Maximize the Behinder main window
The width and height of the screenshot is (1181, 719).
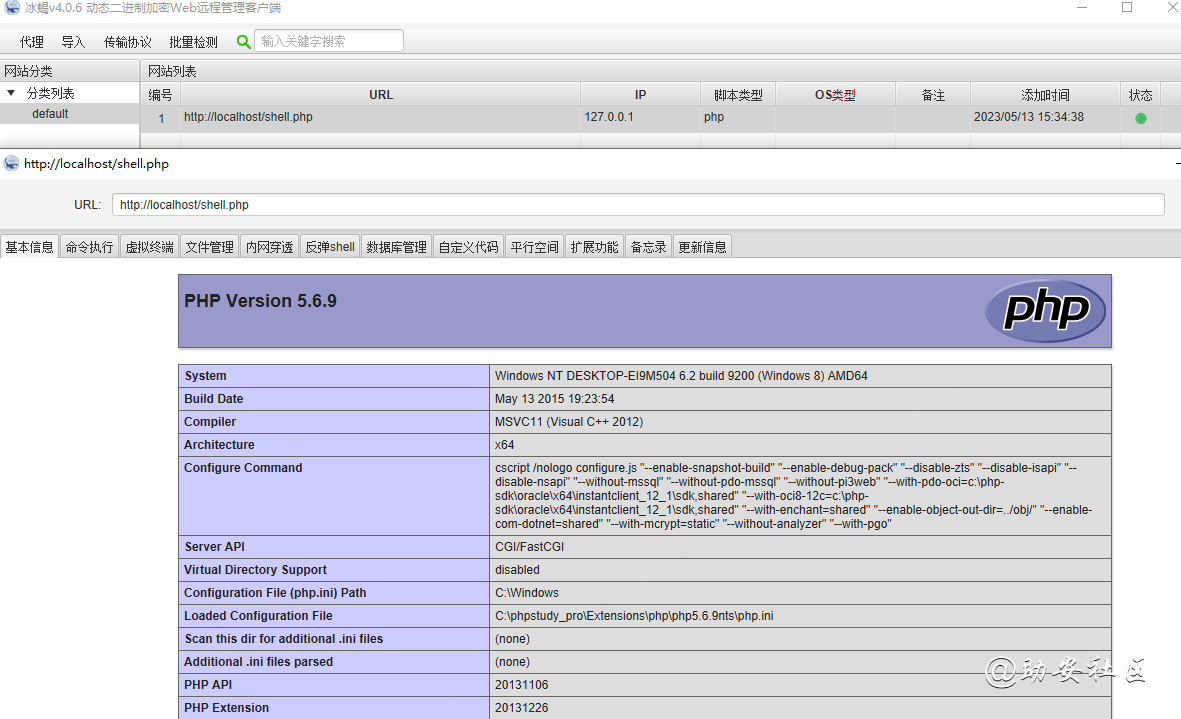[1127, 8]
